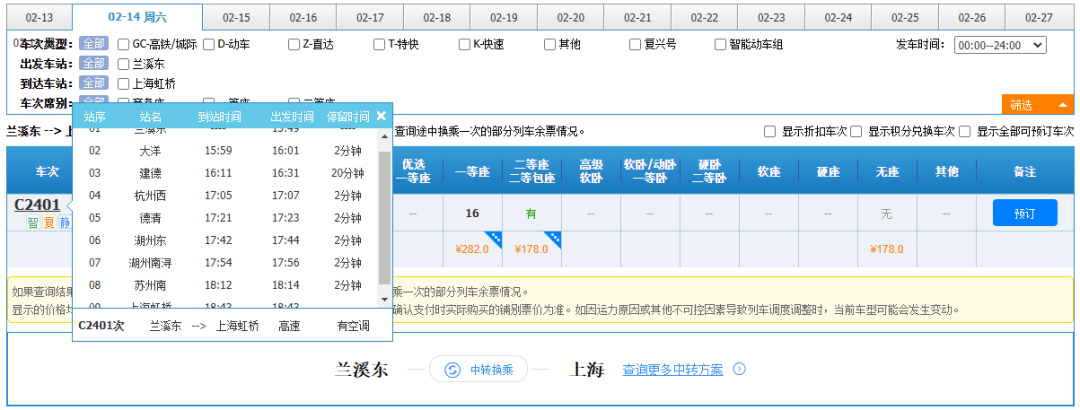Viewport: 1080px width, 410px height.
Task: Click the 复 Fuxing train badge
Action: [48, 223]
